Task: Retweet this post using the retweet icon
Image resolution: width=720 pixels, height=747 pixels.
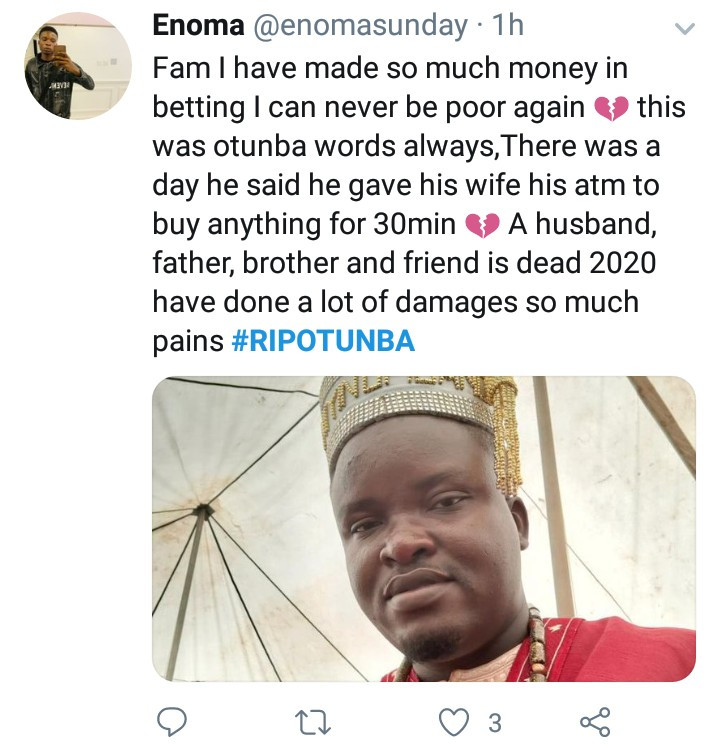Action: click(313, 722)
